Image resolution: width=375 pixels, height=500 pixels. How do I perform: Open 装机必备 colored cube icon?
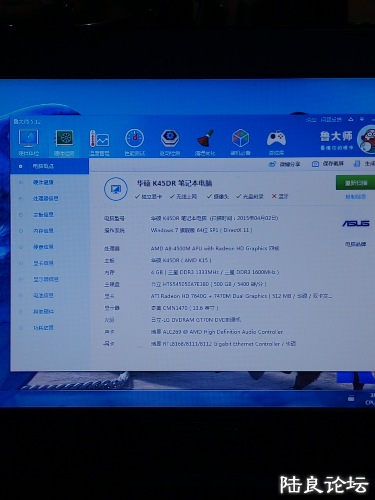[x=241, y=138]
